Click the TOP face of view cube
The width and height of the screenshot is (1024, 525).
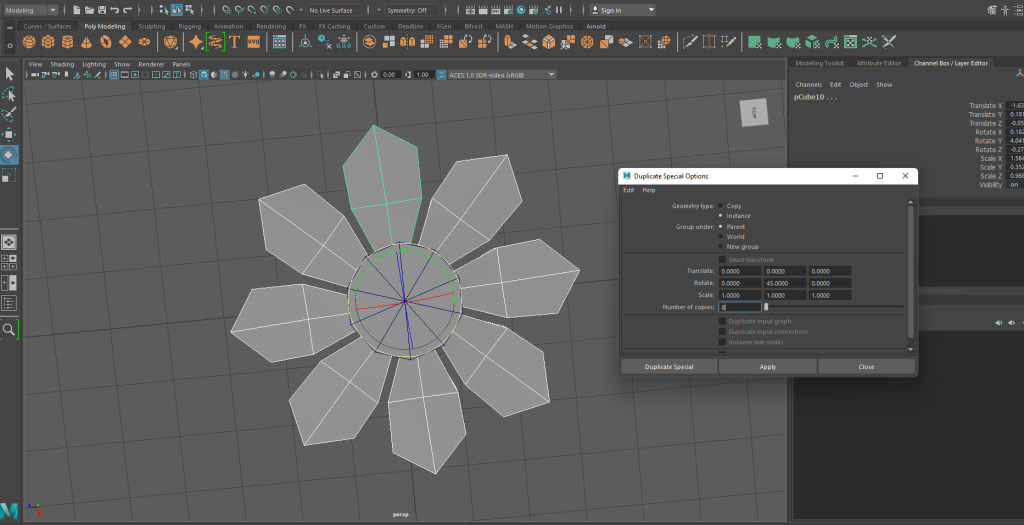[x=754, y=112]
